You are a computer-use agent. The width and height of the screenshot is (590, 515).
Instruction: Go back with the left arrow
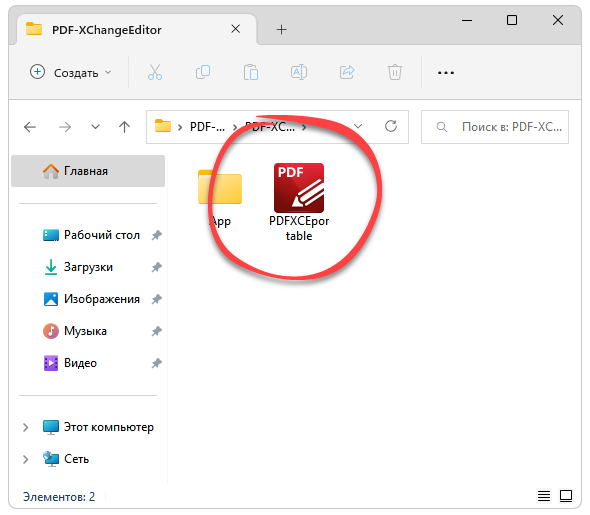point(30,127)
